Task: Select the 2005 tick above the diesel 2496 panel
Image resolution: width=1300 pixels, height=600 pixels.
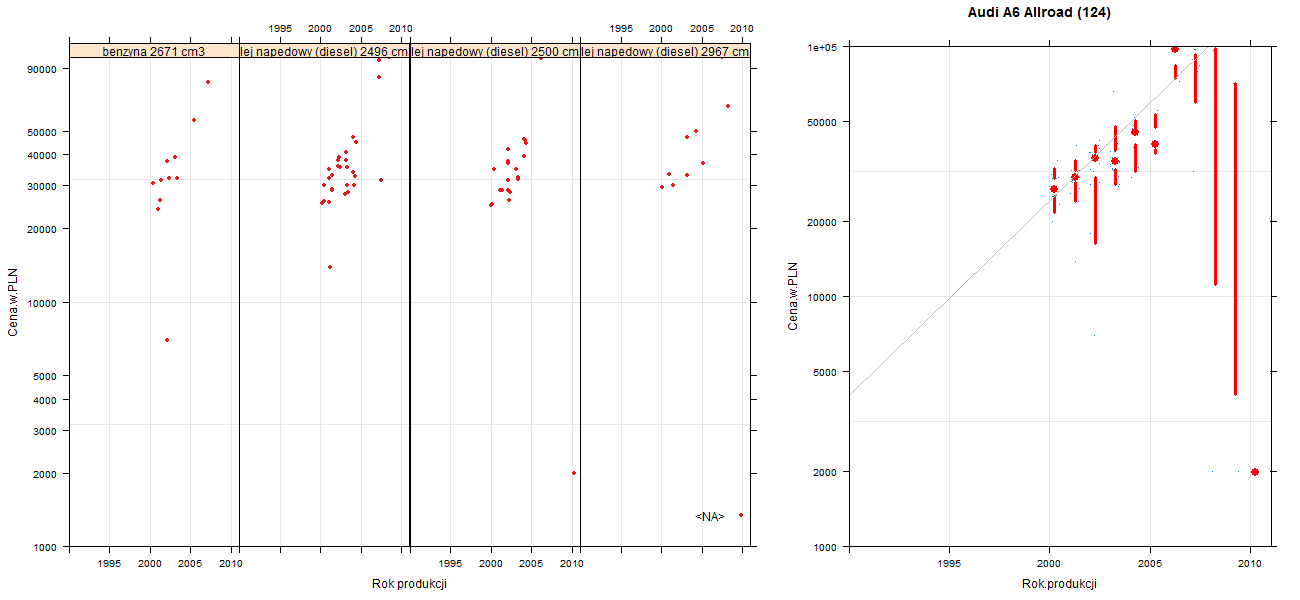Action: point(361,28)
